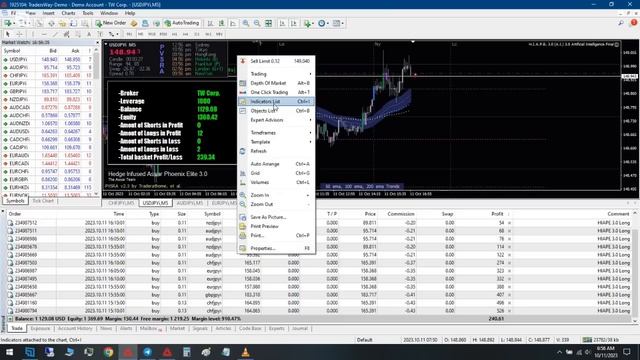
Task: Select Sell Limit 0.12 menu entry
Action: [276, 61]
